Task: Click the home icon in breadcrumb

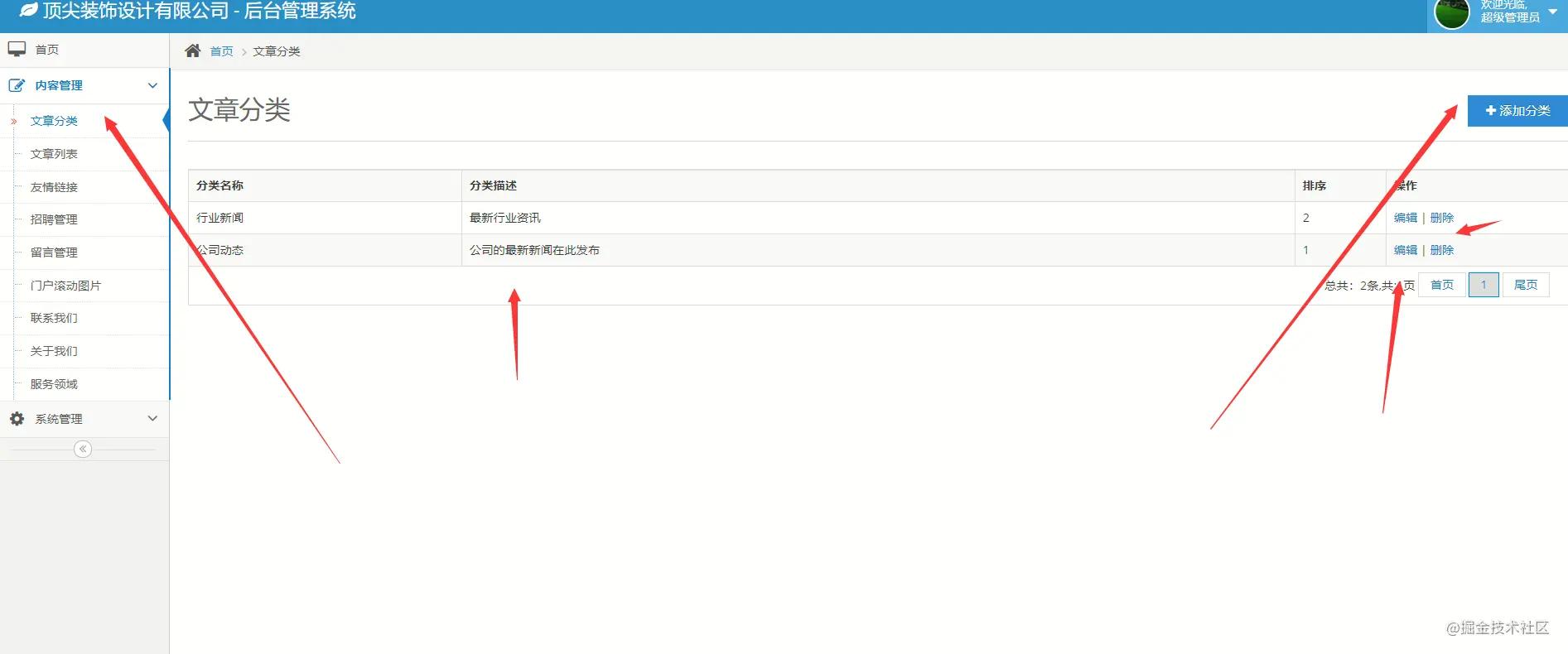Action: [193, 50]
